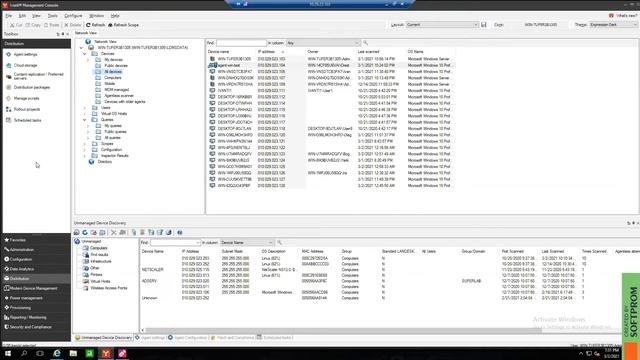The height and width of the screenshot is (360, 640).
Task: Open Internet Explorer from the taskbar
Action: (x=57, y=353)
